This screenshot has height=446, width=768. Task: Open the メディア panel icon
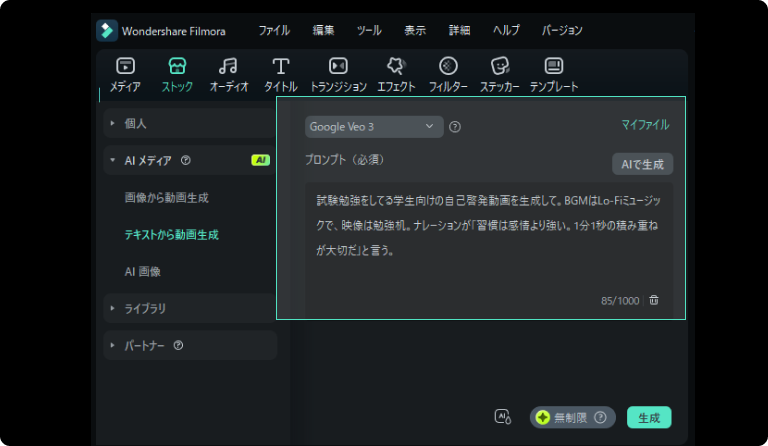click(x=125, y=66)
